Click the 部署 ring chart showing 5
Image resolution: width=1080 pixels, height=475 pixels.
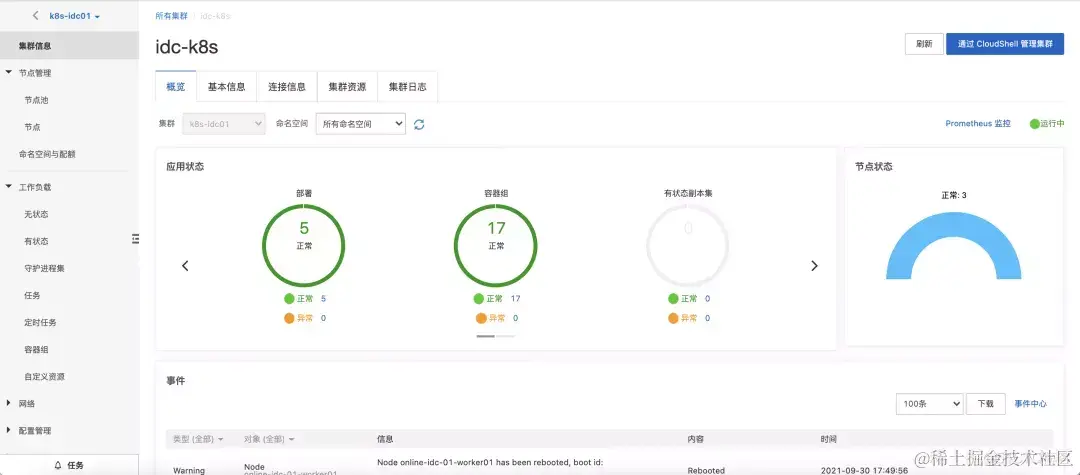(304, 245)
